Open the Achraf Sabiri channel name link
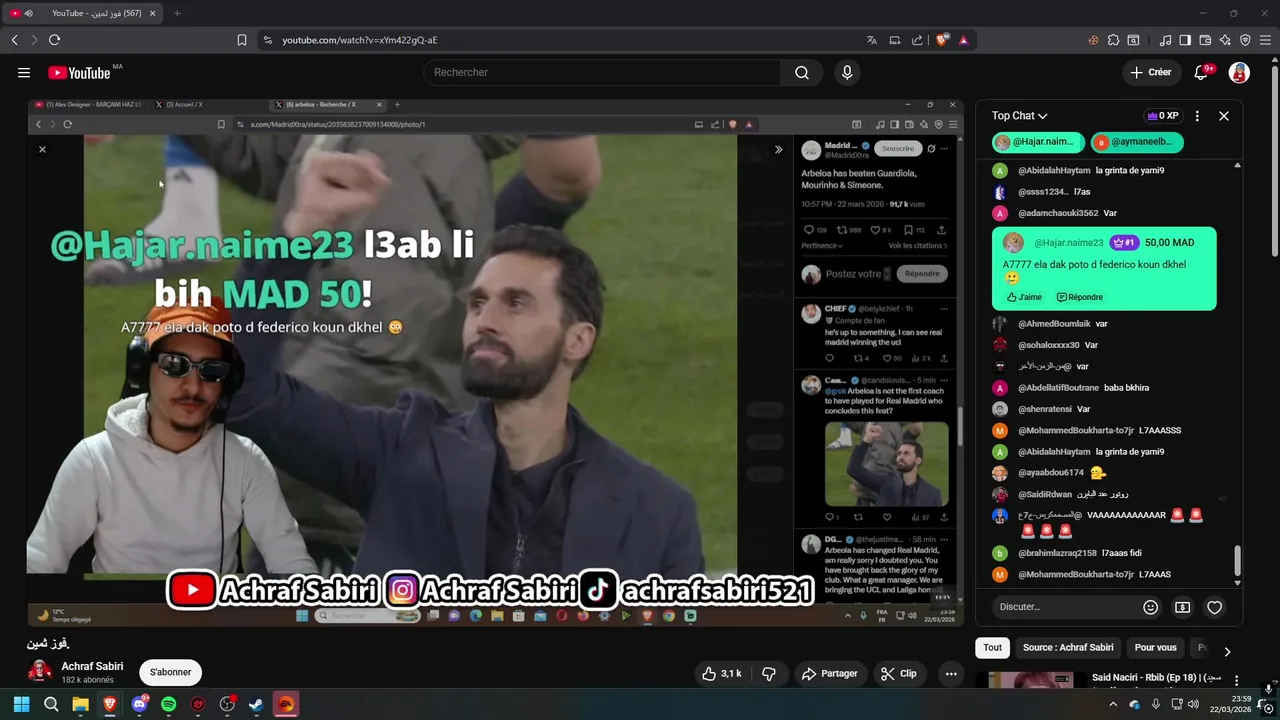The image size is (1280, 720). [92, 666]
